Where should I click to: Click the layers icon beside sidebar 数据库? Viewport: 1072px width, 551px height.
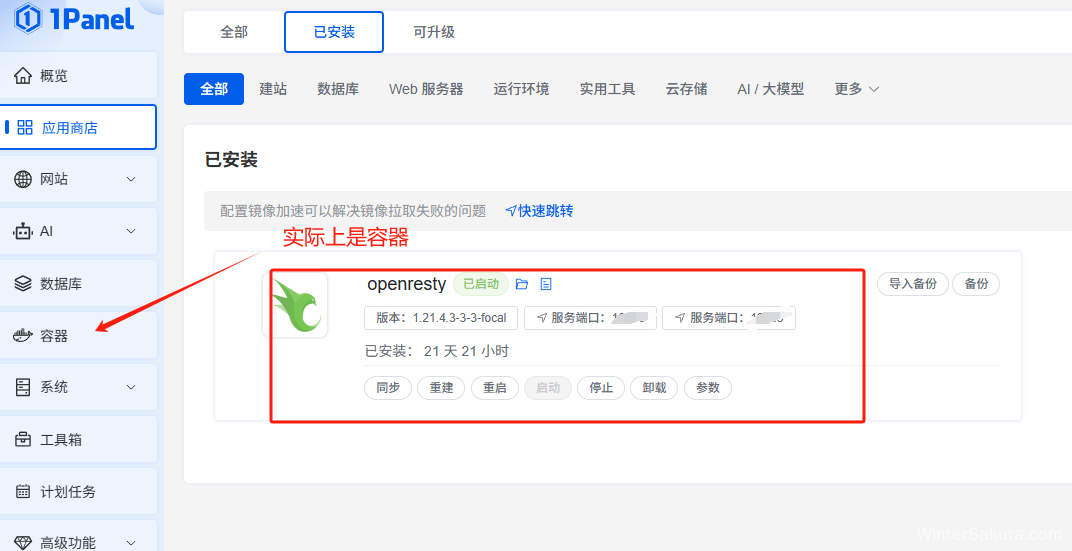[x=23, y=283]
